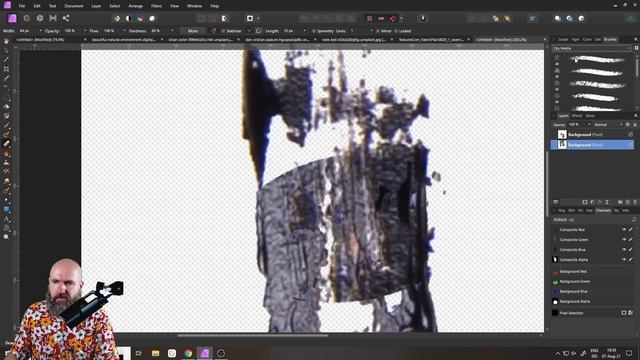Select the first Untitled [Modified] document tab
Image resolution: width=640 pixels, height=360 pixels.
click(40, 40)
